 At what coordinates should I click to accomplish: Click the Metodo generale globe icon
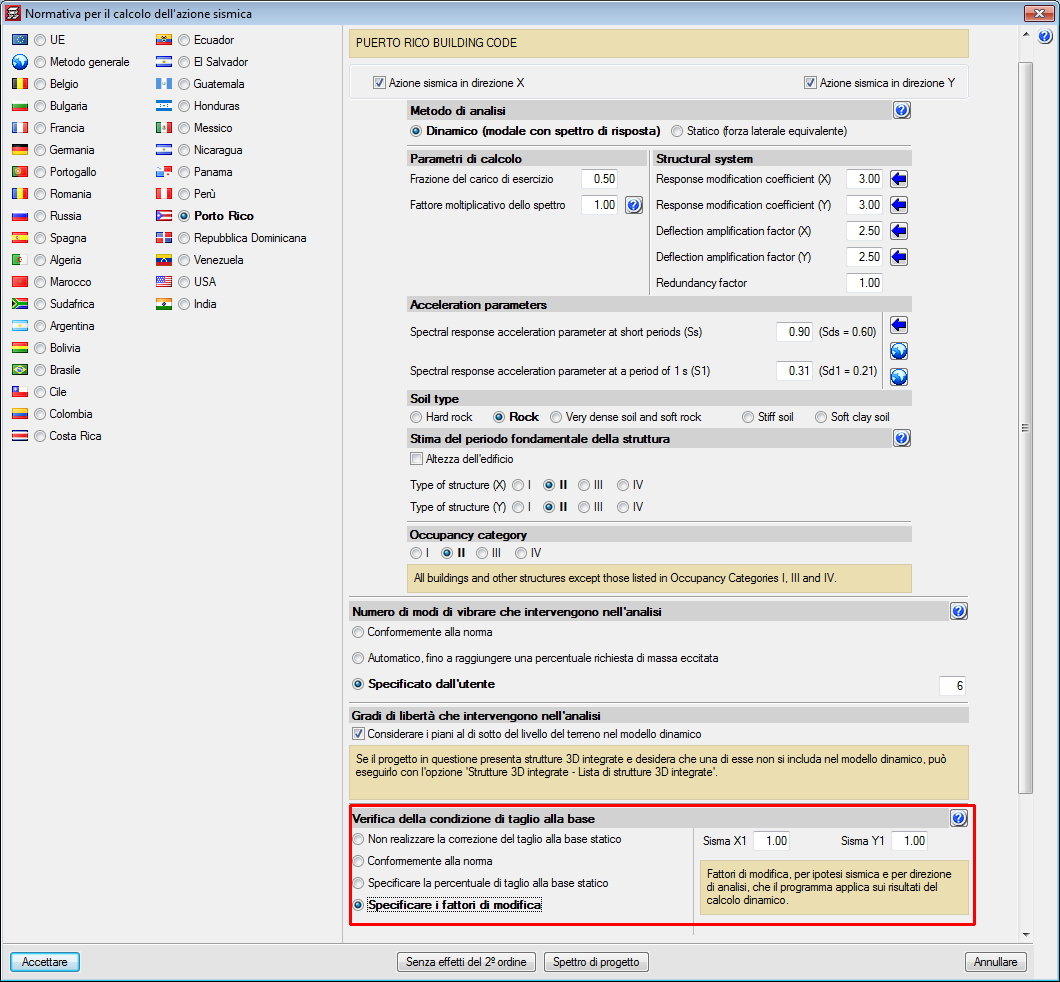(x=20, y=62)
